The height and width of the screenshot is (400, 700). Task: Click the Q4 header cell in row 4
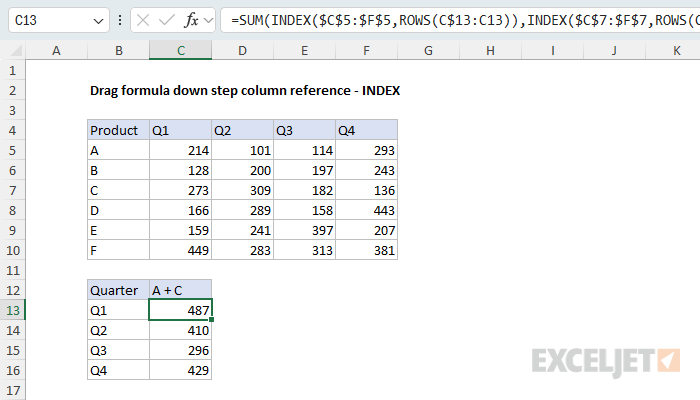[367, 130]
